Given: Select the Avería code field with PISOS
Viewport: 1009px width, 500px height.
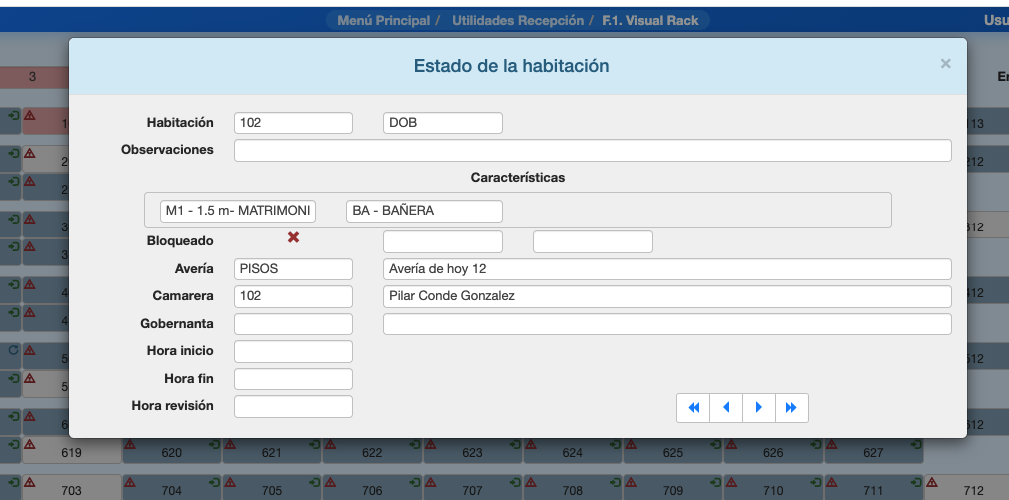Looking at the screenshot, I should (293, 269).
